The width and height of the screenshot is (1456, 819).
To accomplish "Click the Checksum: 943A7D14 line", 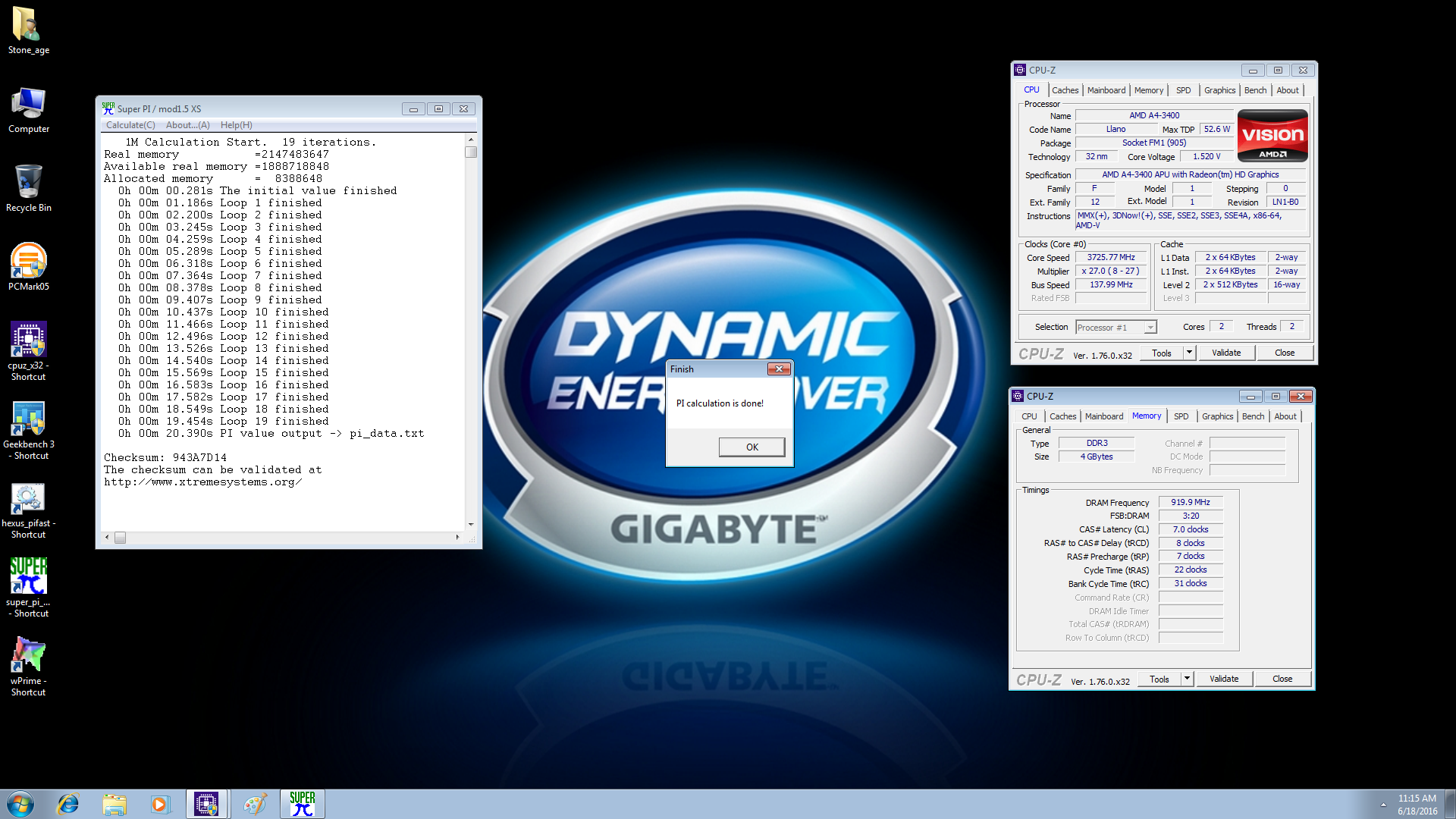I will (x=165, y=457).
